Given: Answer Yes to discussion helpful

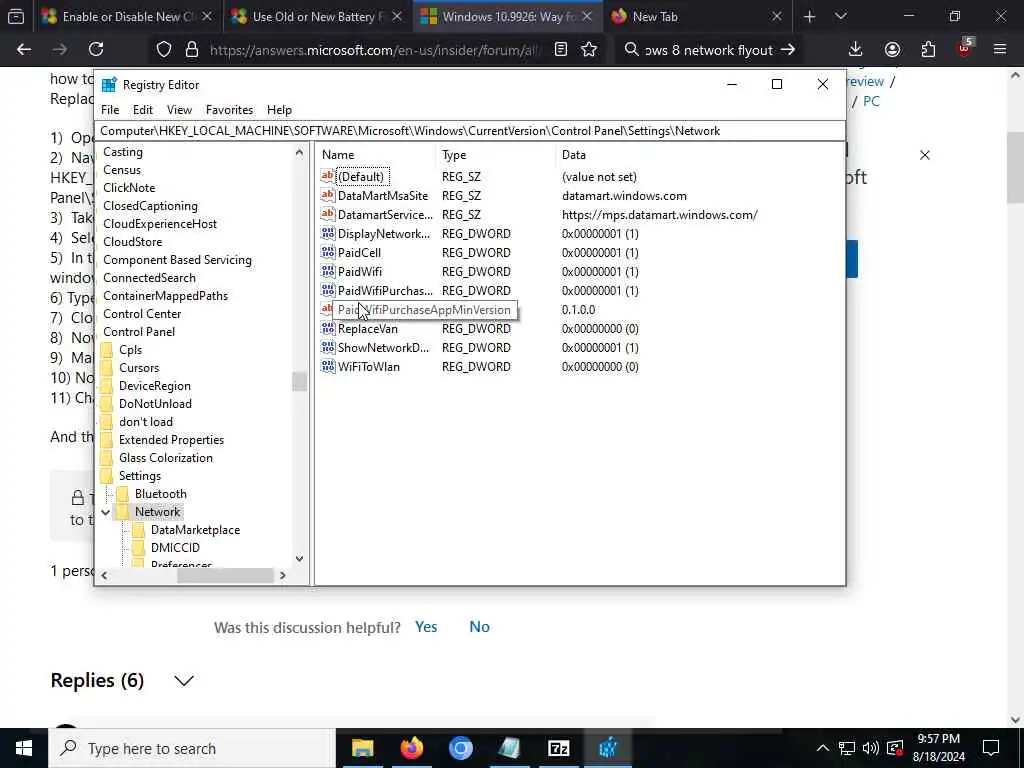Looking at the screenshot, I should click(x=426, y=627).
